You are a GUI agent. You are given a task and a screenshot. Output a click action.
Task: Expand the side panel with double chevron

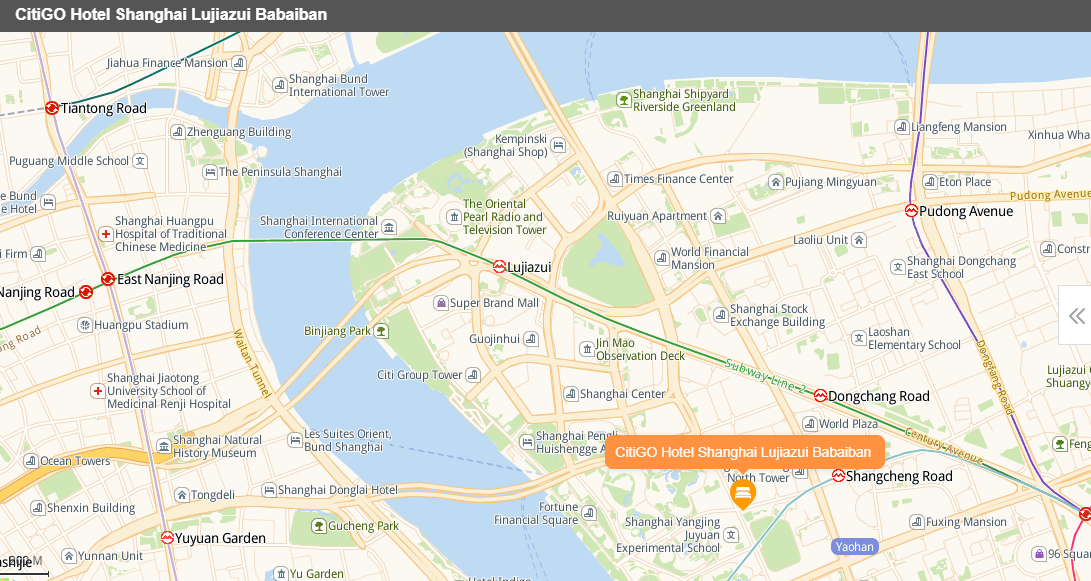point(1076,316)
